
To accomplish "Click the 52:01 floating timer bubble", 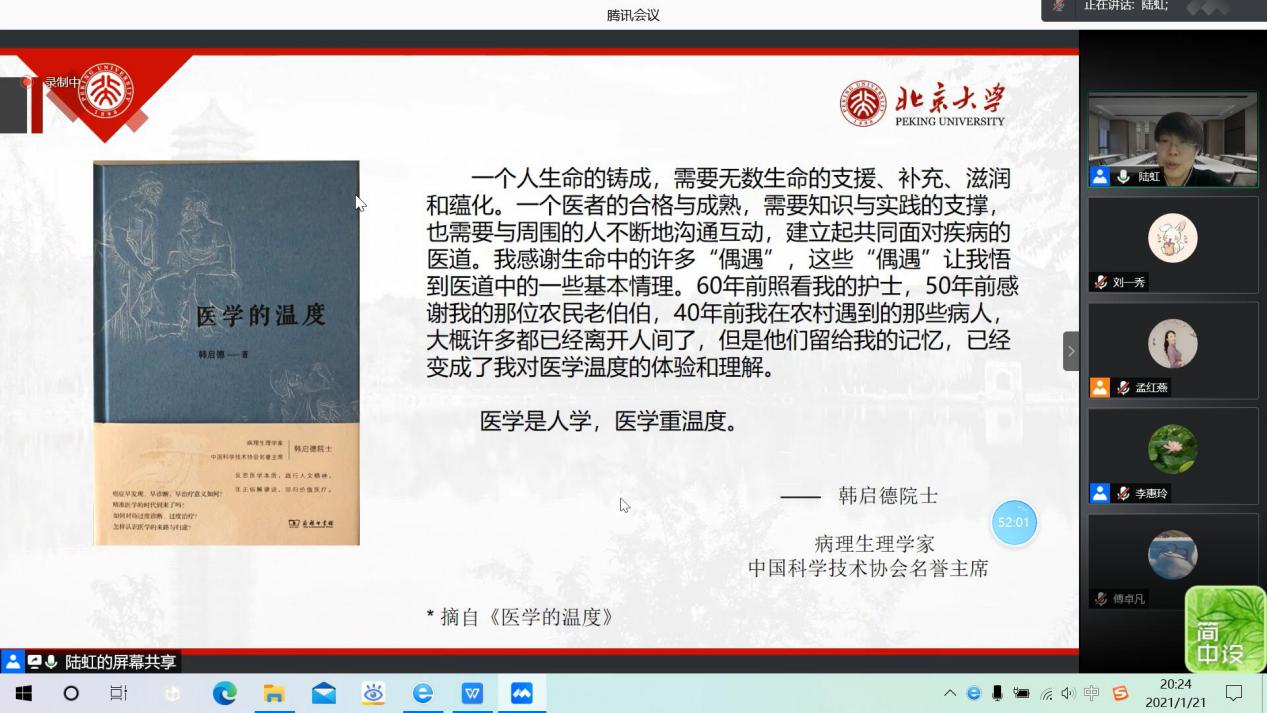I will point(1014,522).
